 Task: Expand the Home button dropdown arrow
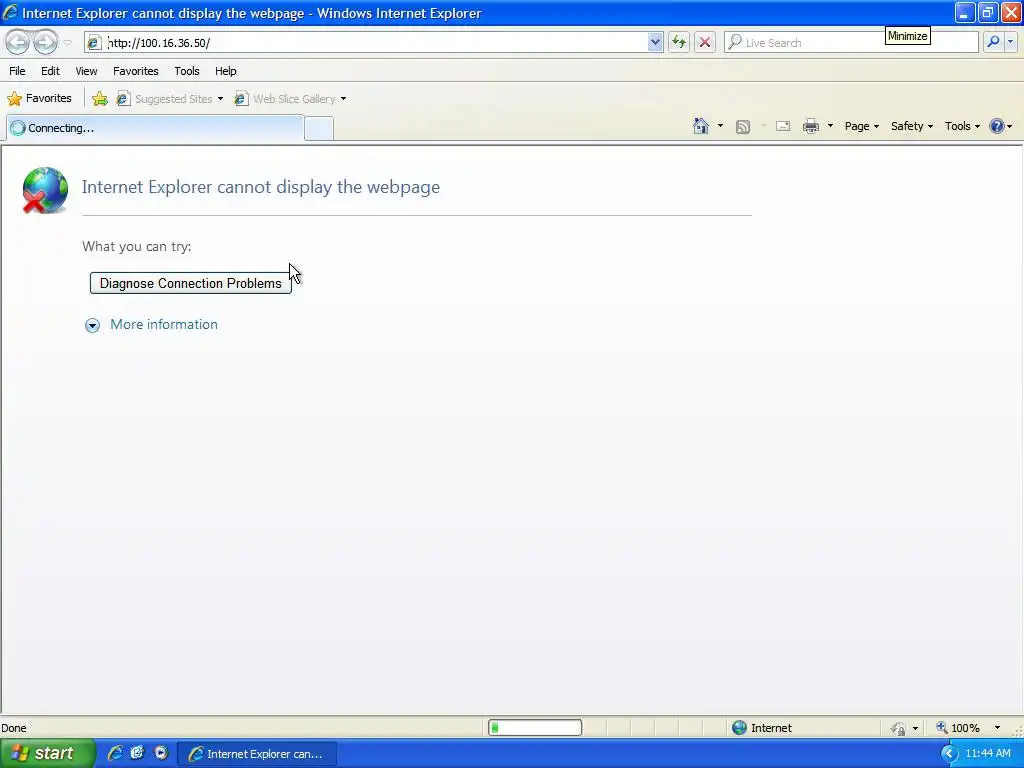[x=720, y=126]
